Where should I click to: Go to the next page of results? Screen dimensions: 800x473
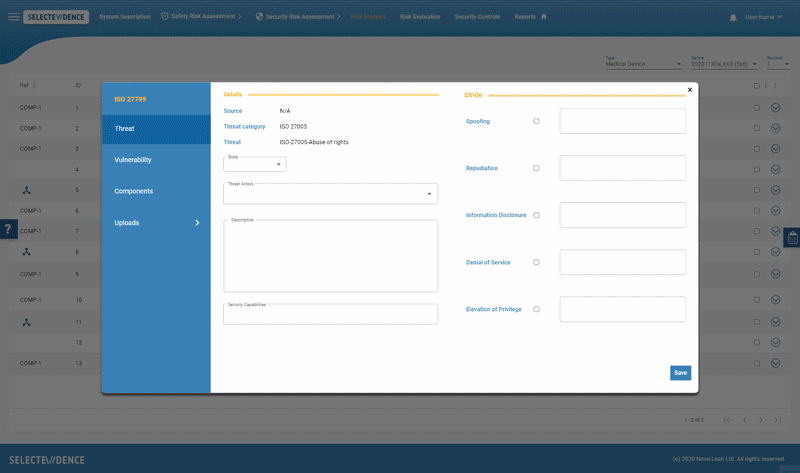click(x=761, y=420)
